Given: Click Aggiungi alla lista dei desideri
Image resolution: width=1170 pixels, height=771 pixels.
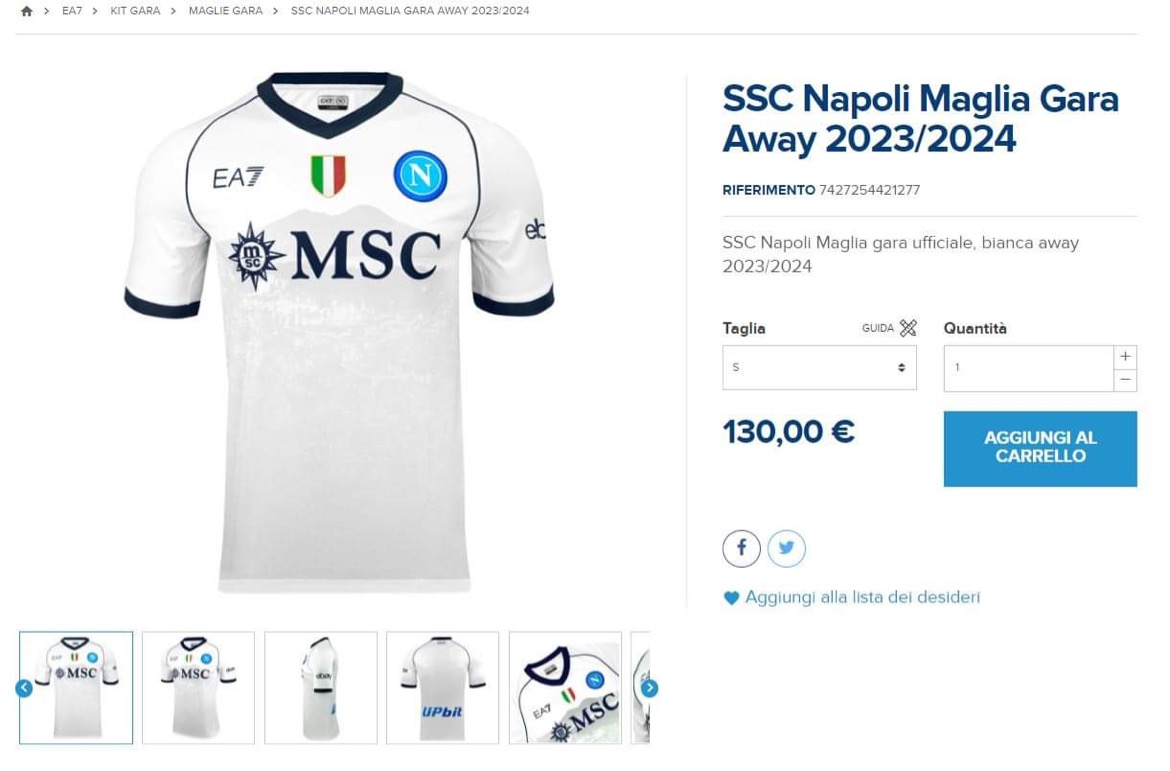Looking at the screenshot, I should 862,597.
